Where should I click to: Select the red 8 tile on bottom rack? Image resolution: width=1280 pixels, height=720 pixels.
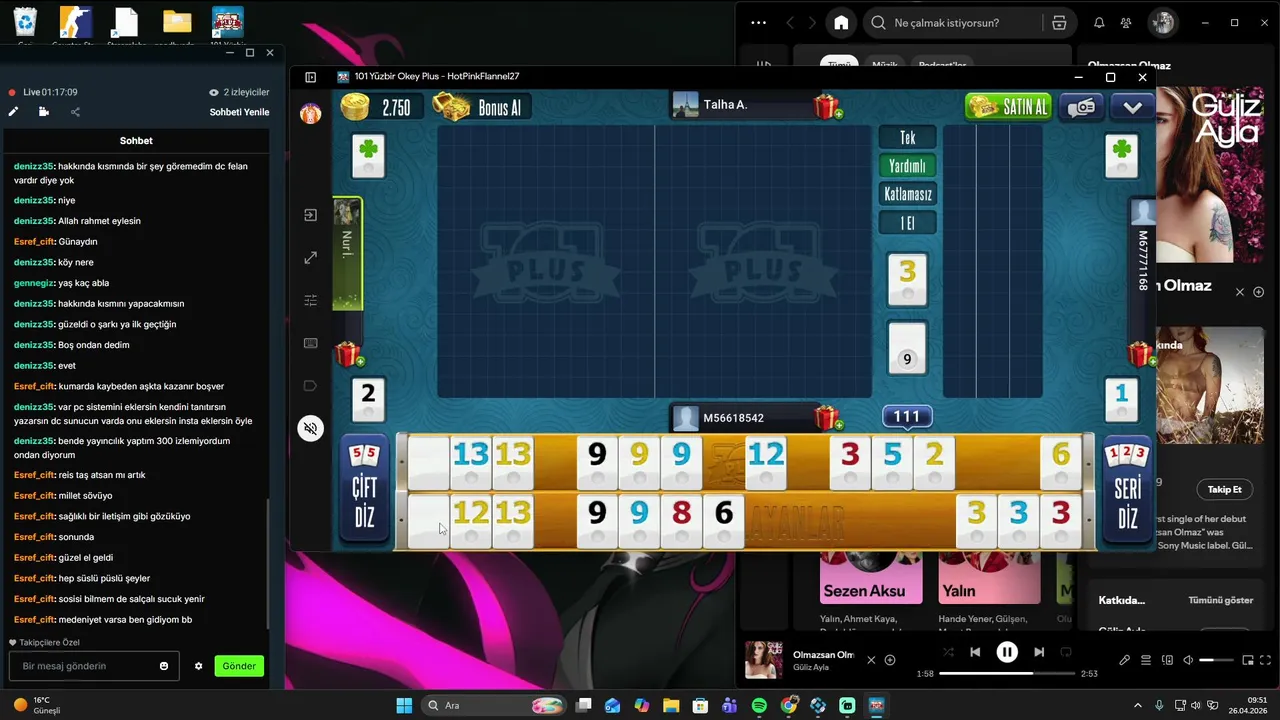681,521
